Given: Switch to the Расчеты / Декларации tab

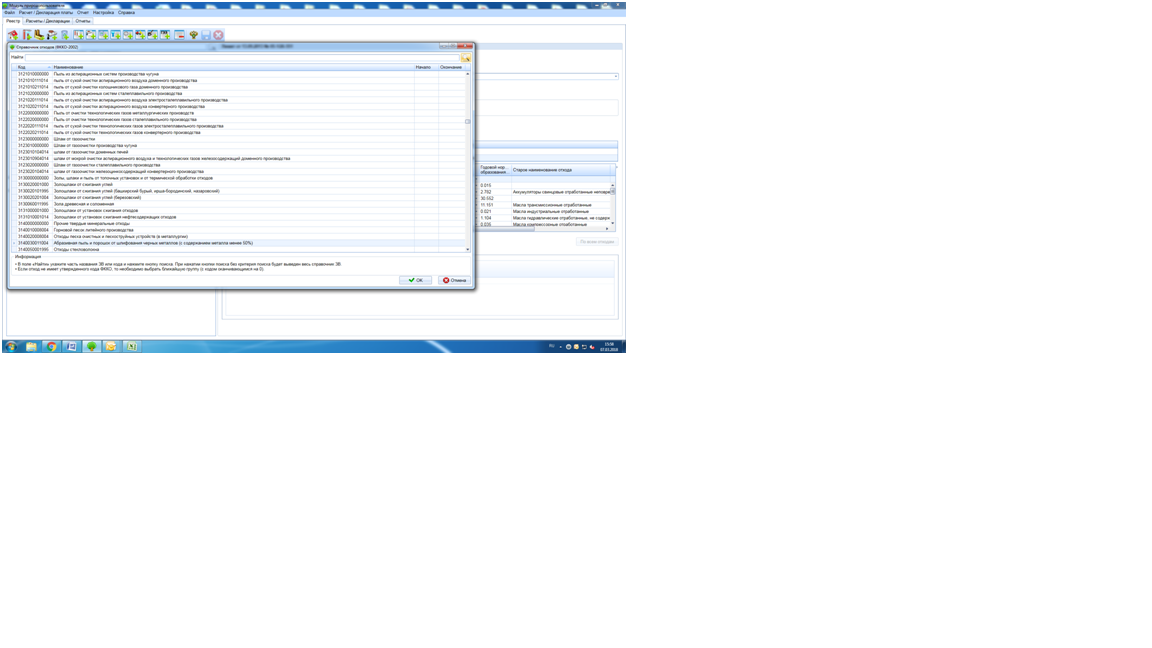Looking at the screenshot, I should pos(48,20).
